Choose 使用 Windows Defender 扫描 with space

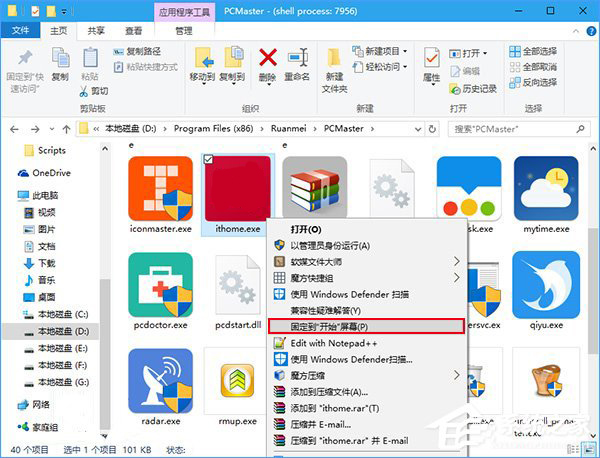click(x=367, y=294)
